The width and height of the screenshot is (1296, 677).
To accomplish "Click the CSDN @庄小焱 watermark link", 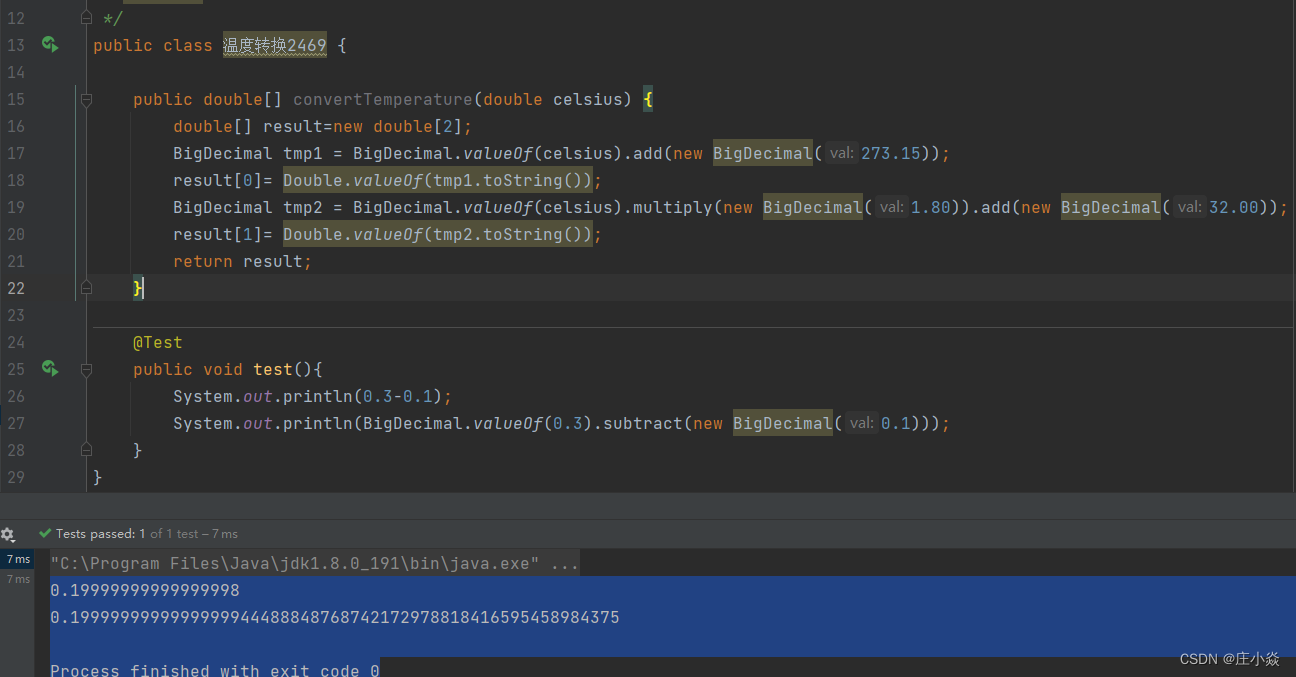I will tap(1229, 659).
